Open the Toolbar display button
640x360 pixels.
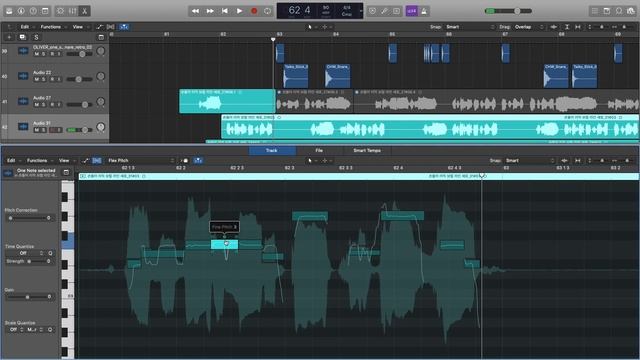45,11
